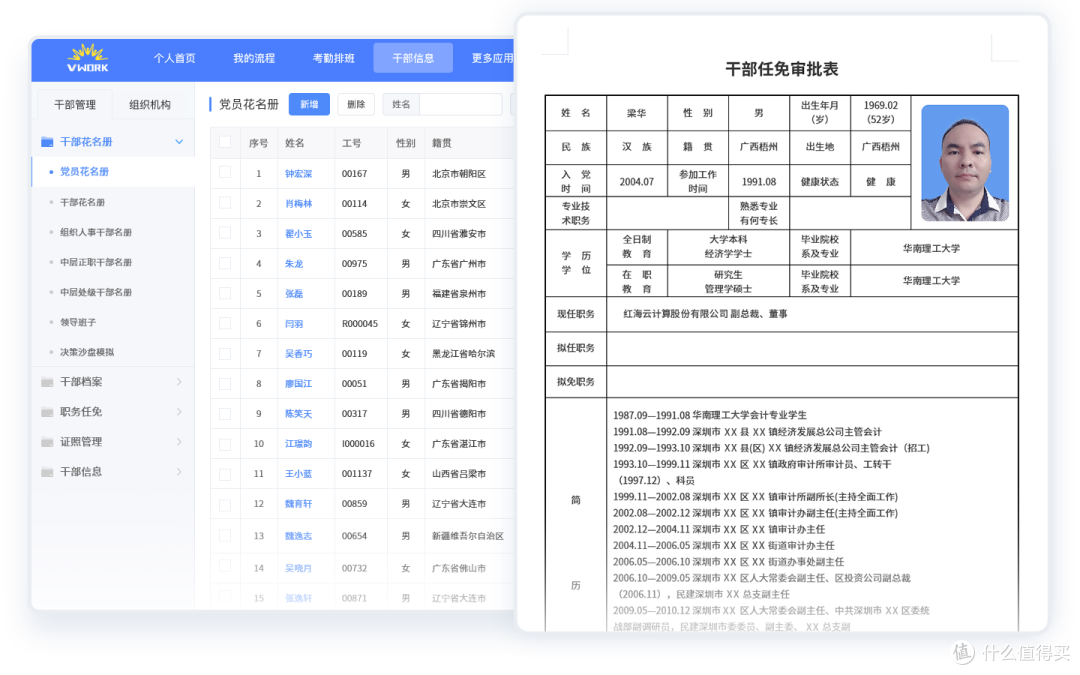This screenshot has height=675, width=1080.
Task: Select 决策沙盘模拟 in the sidebar
Action: 87,352
